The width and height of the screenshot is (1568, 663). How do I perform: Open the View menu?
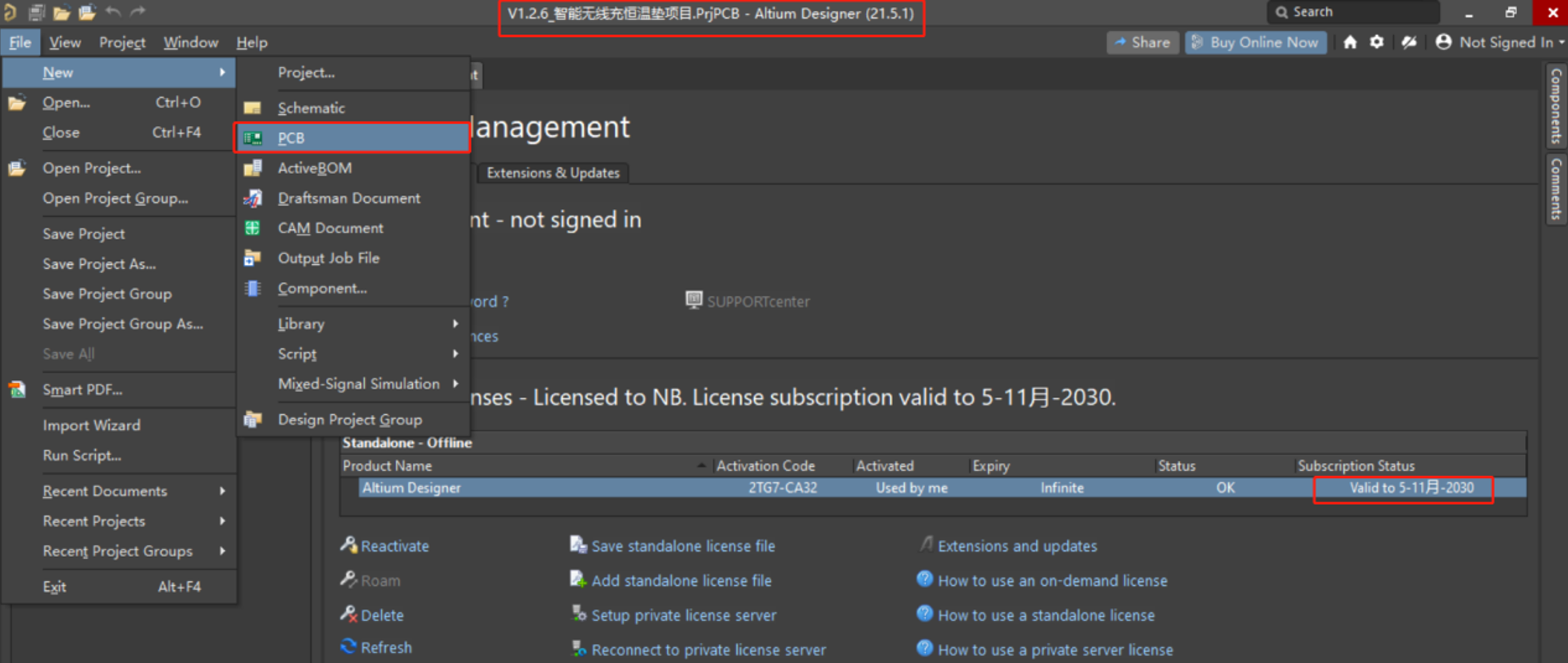(65, 42)
